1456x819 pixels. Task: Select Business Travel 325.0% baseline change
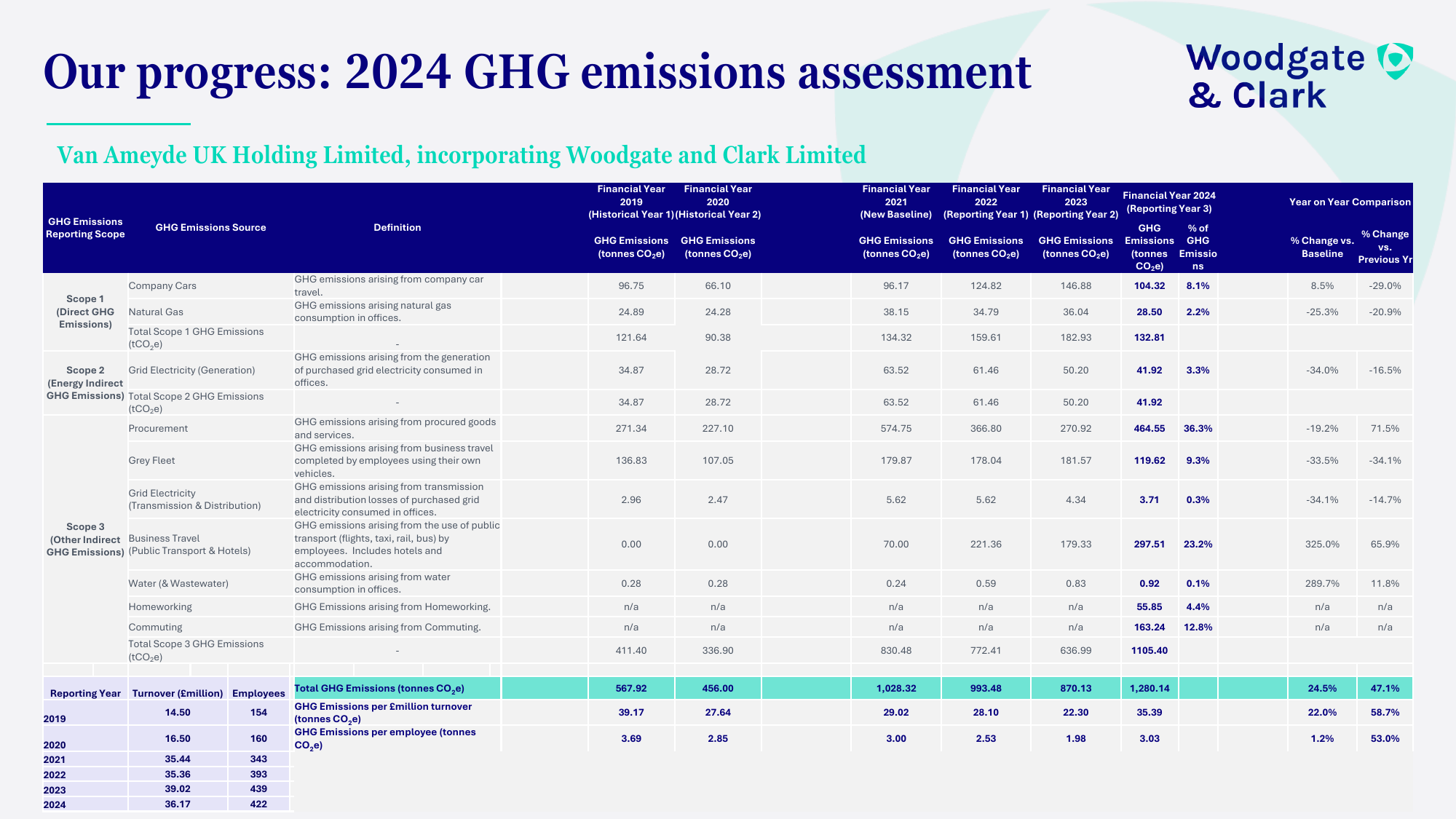(1322, 545)
